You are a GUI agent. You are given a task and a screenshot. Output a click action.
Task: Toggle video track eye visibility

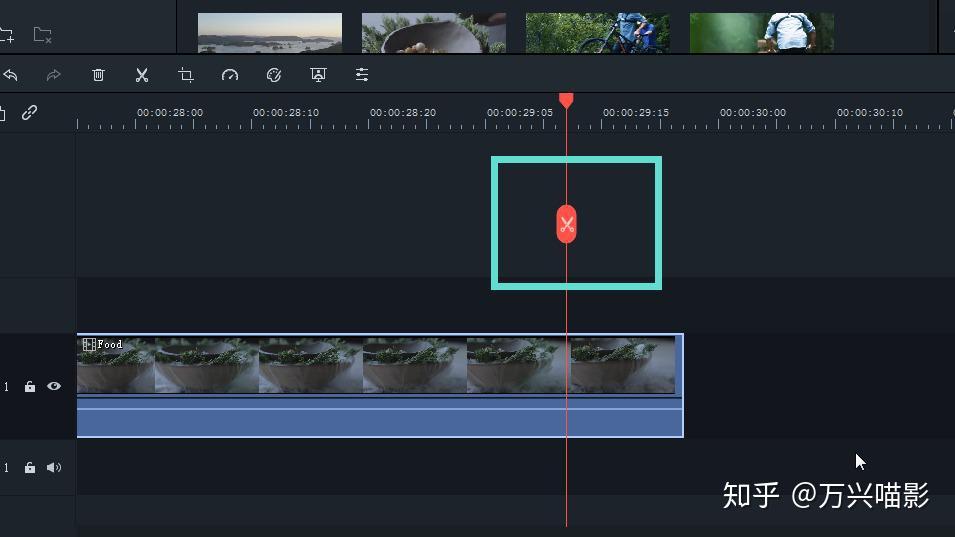point(54,386)
